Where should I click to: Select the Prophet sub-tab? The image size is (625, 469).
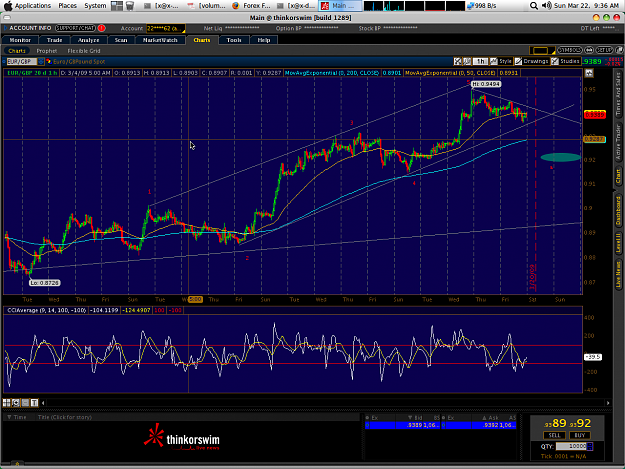[47, 51]
